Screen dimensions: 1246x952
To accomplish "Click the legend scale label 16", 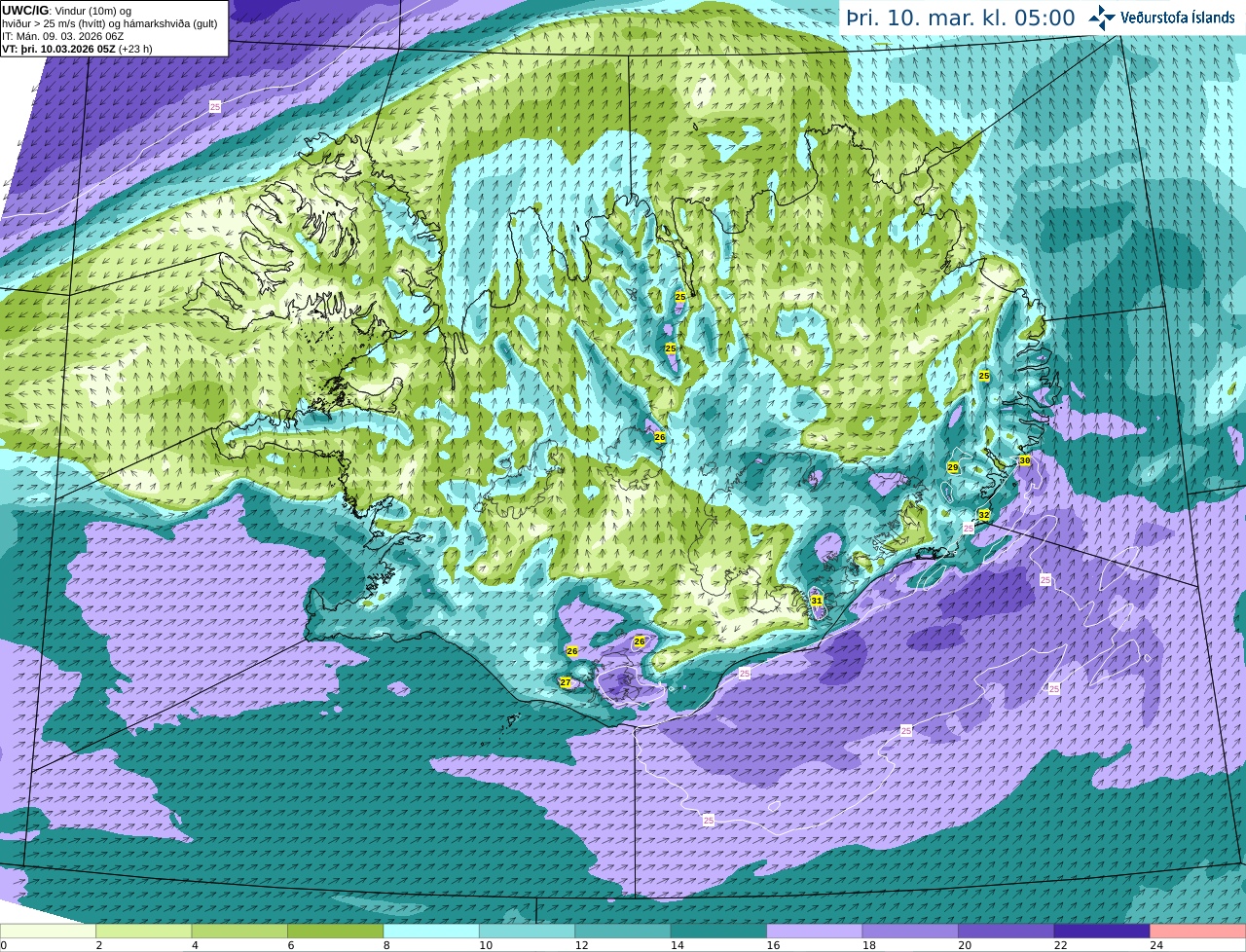I will point(773,945).
